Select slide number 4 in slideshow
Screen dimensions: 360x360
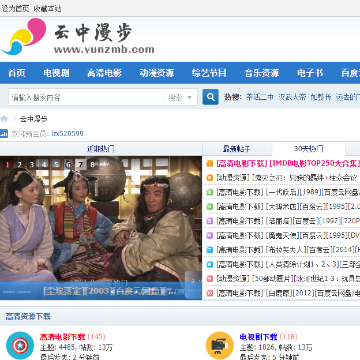44,164
